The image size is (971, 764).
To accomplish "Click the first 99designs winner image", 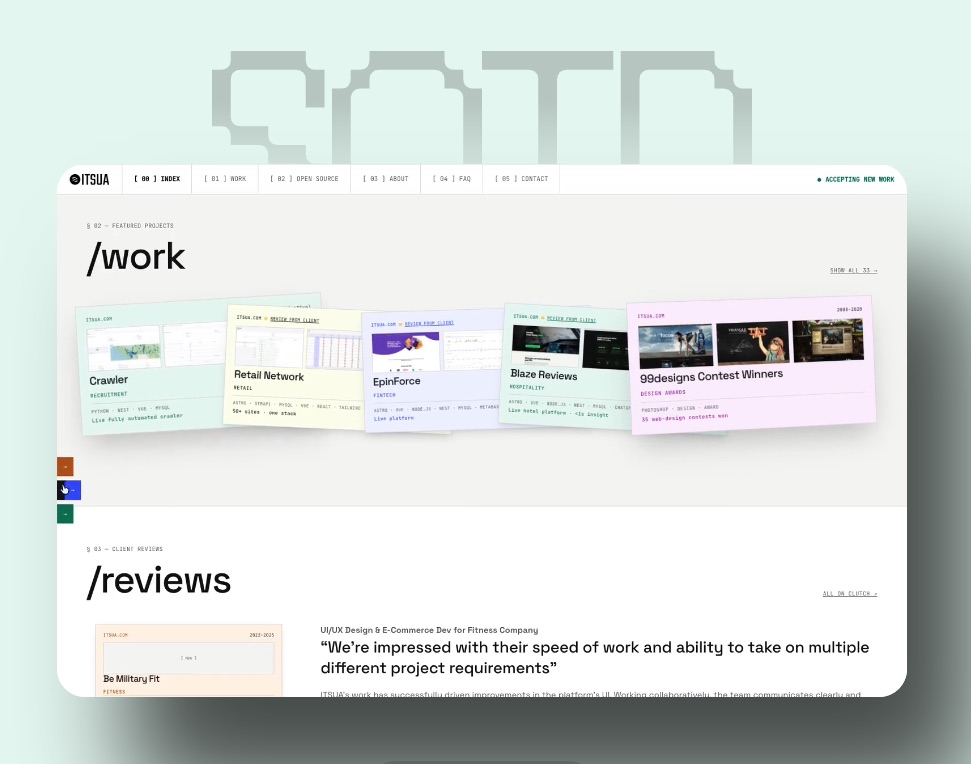I will pyautogui.click(x=676, y=346).
